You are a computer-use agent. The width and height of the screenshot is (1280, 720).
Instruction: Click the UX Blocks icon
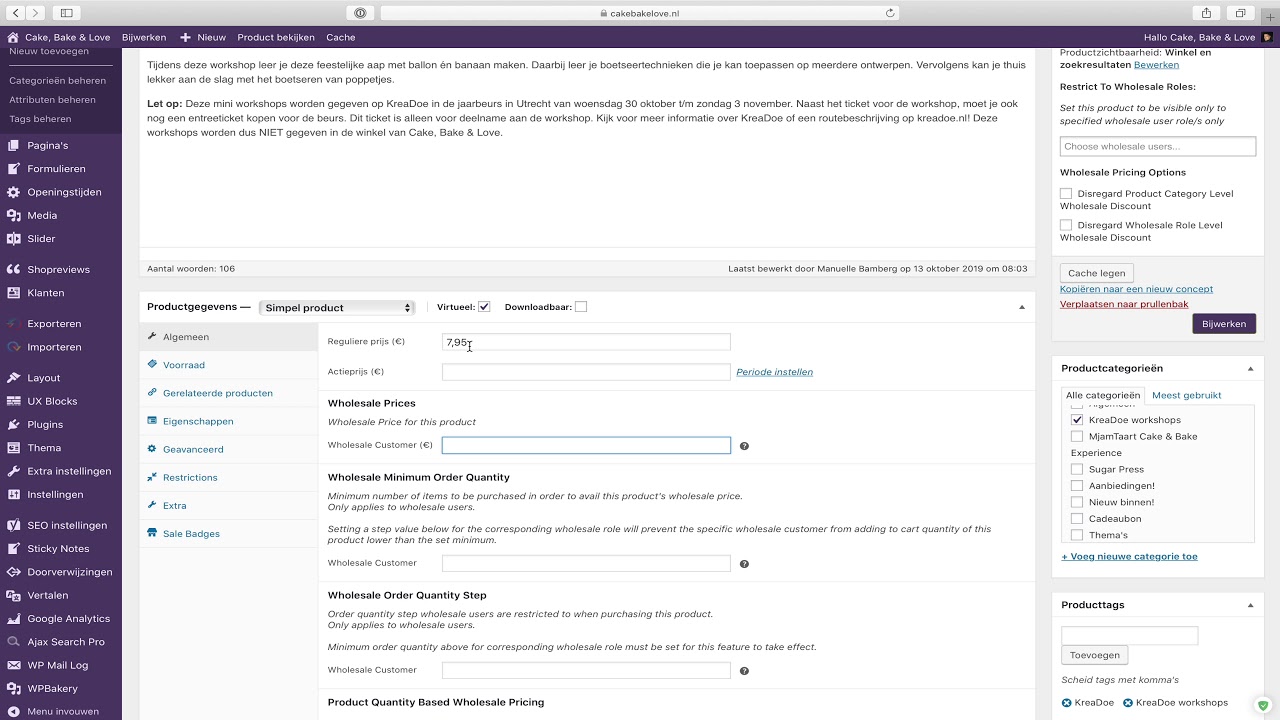pos(13,401)
